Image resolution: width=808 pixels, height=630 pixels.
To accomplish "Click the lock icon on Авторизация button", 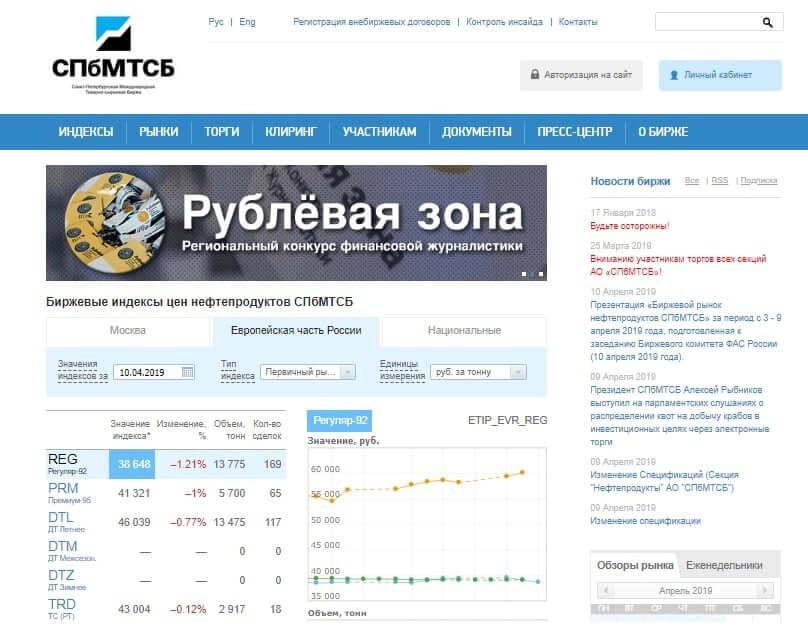I will coord(535,75).
